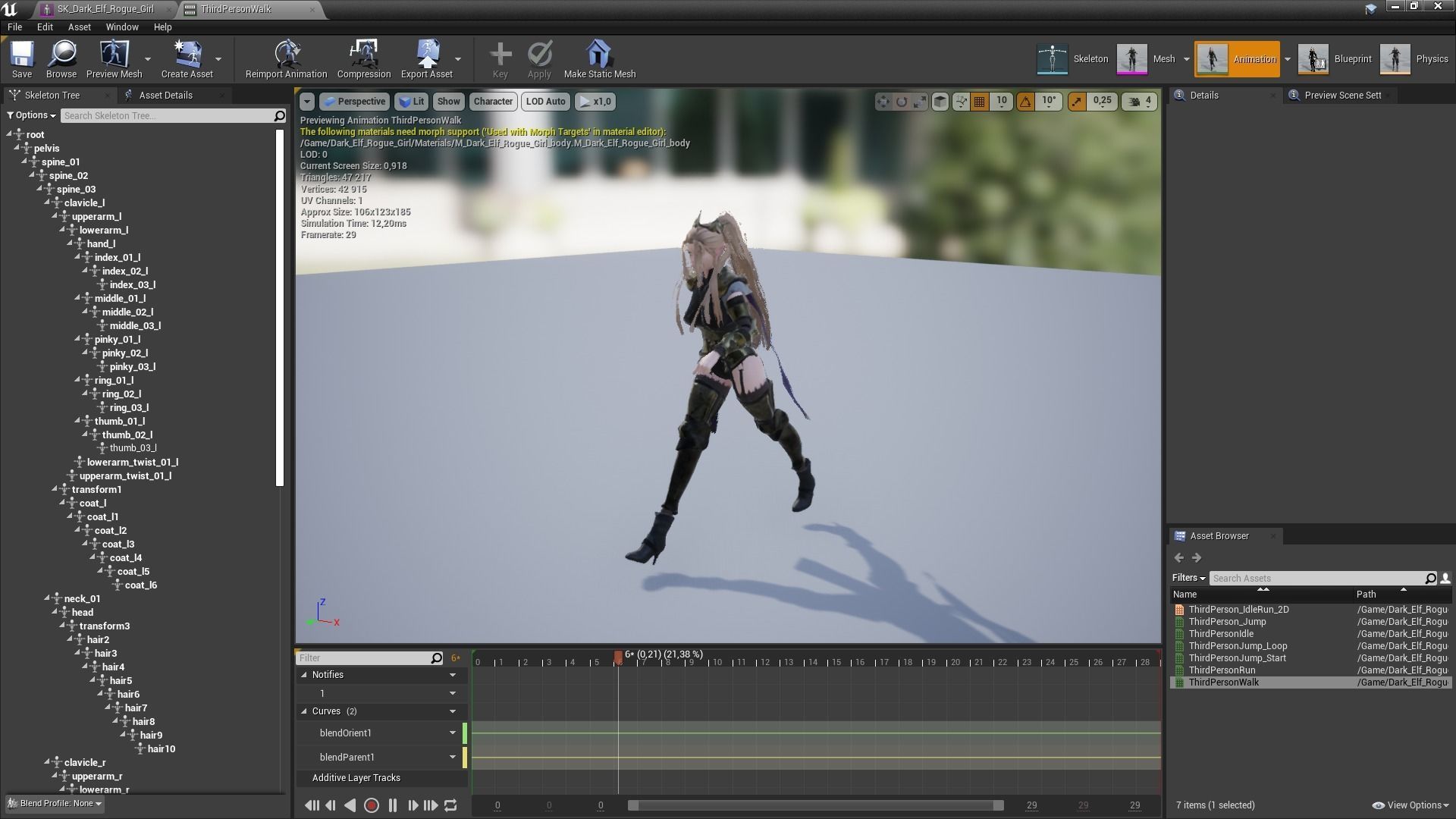Image resolution: width=1456 pixels, height=819 pixels.
Task: Switch to Blueprint editor mode icon
Action: tap(1313, 58)
